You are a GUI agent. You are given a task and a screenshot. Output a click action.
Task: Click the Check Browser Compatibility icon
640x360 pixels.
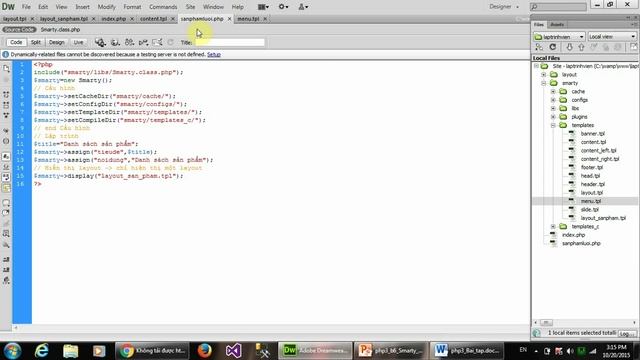point(143,42)
